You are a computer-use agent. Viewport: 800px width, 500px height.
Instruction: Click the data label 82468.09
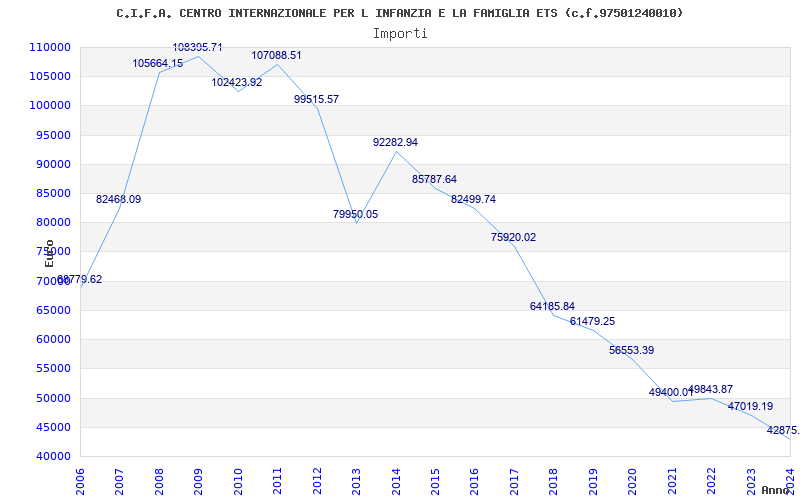[x=118, y=199]
